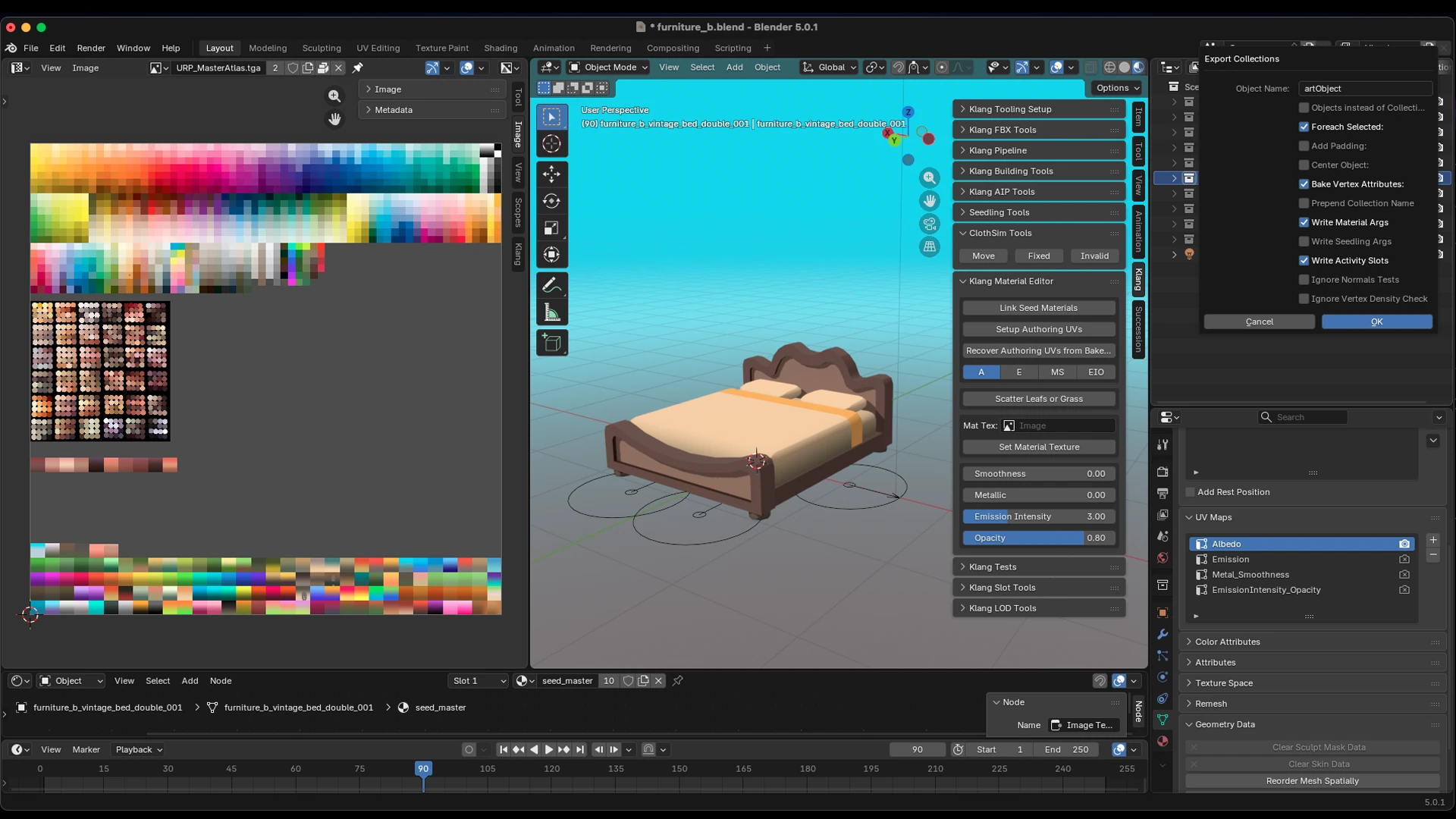The width and height of the screenshot is (1456, 819).
Task: Play the animation forward
Action: (548, 749)
